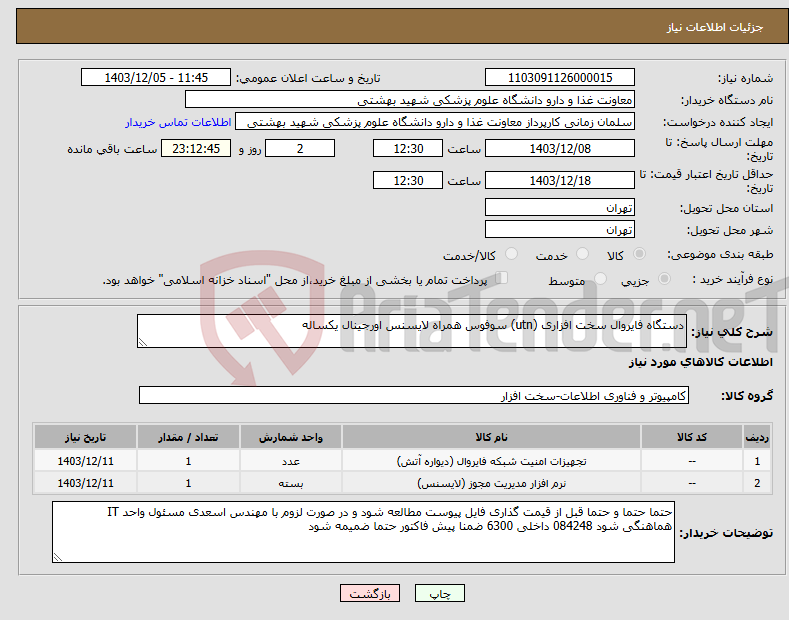Click the بسته unit cell in row 2
Image resolution: width=789 pixels, height=620 pixels.
pyautogui.click(x=291, y=483)
